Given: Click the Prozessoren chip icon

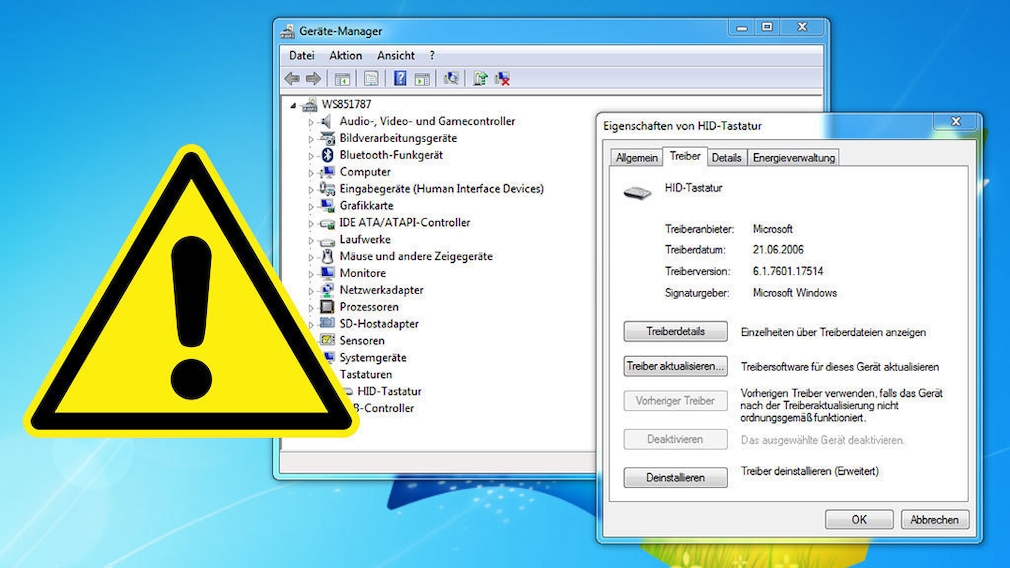Looking at the screenshot, I should point(327,307).
